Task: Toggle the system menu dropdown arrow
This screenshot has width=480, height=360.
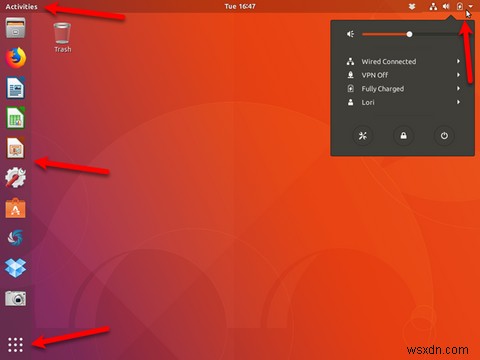Action: 470,6
